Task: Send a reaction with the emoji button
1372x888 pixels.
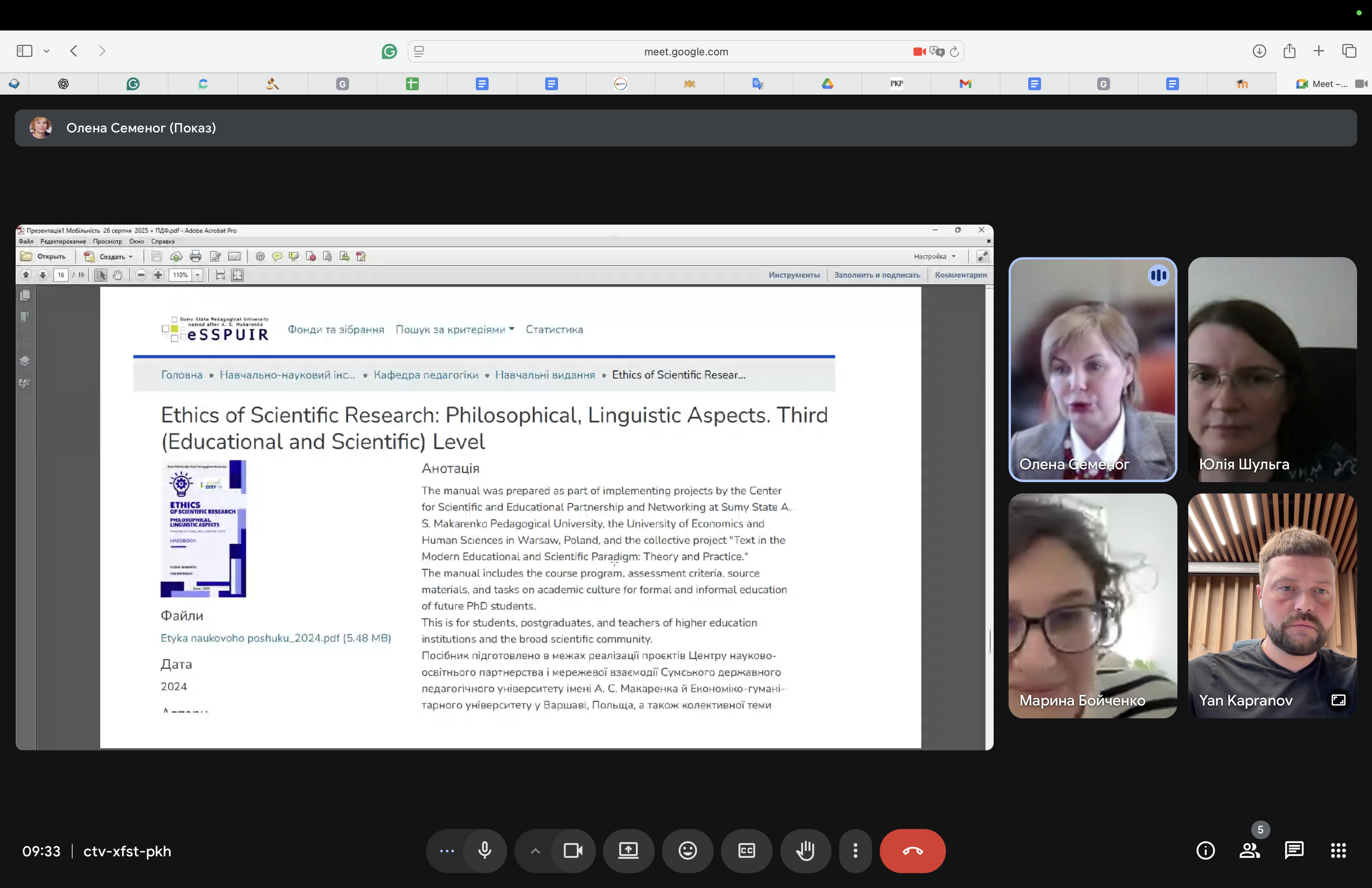Action: (x=688, y=851)
